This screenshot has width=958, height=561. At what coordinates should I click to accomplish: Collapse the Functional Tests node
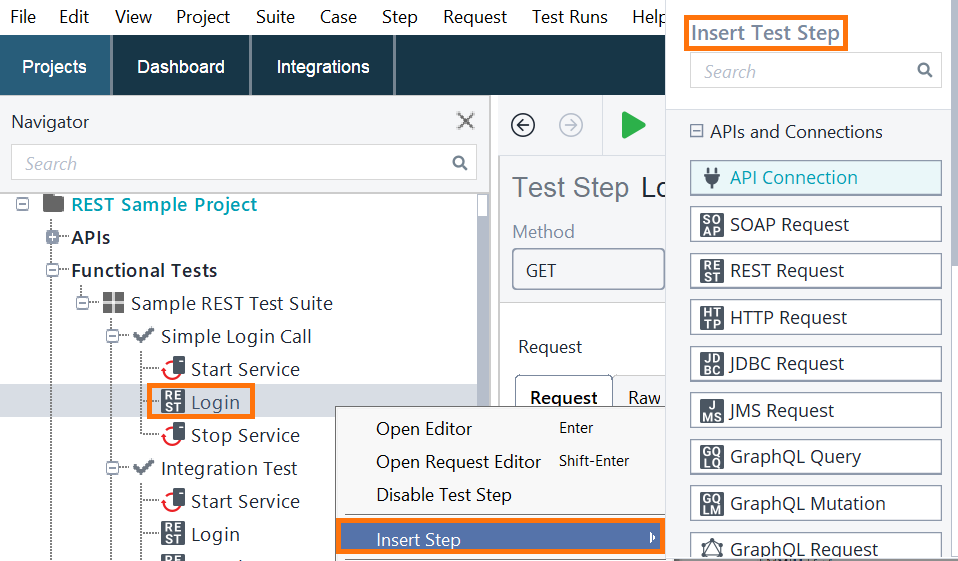tap(53, 270)
